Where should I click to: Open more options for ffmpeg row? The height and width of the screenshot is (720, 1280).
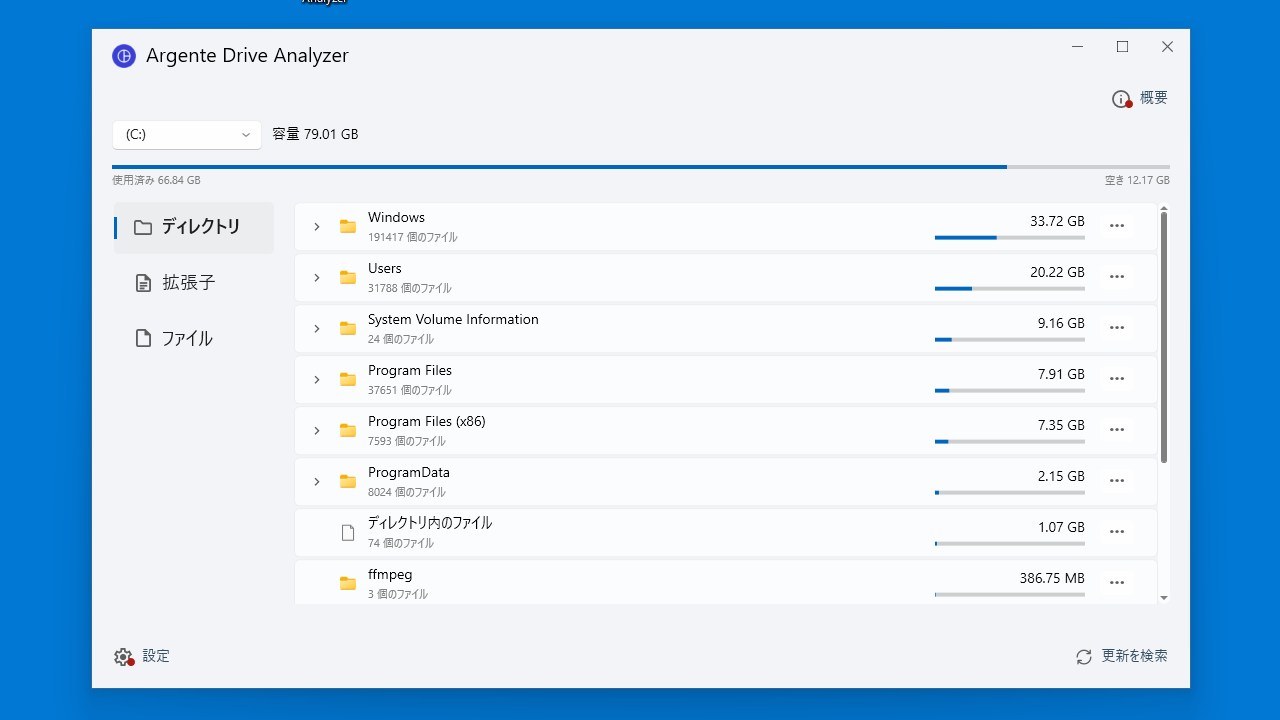coord(1117,584)
